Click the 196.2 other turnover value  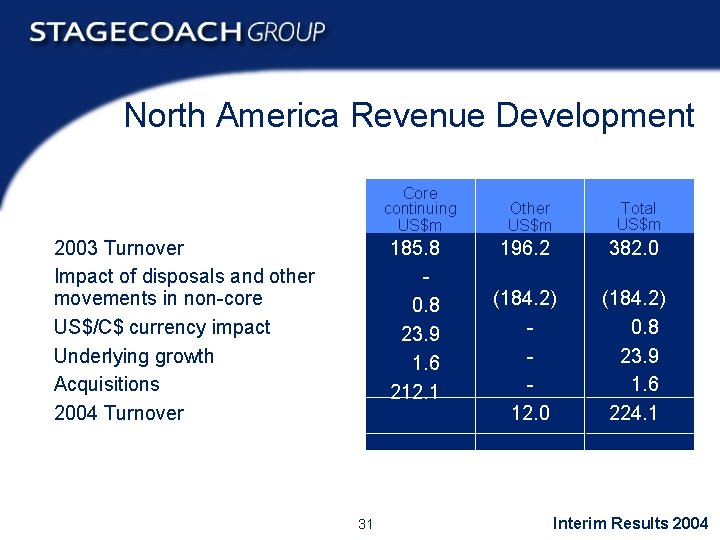(x=525, y=248)
